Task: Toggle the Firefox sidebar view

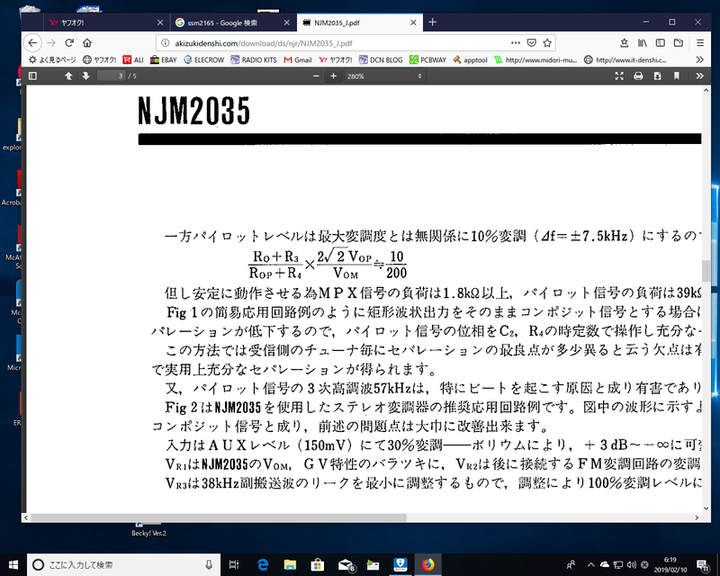Action: click(661, 42)
